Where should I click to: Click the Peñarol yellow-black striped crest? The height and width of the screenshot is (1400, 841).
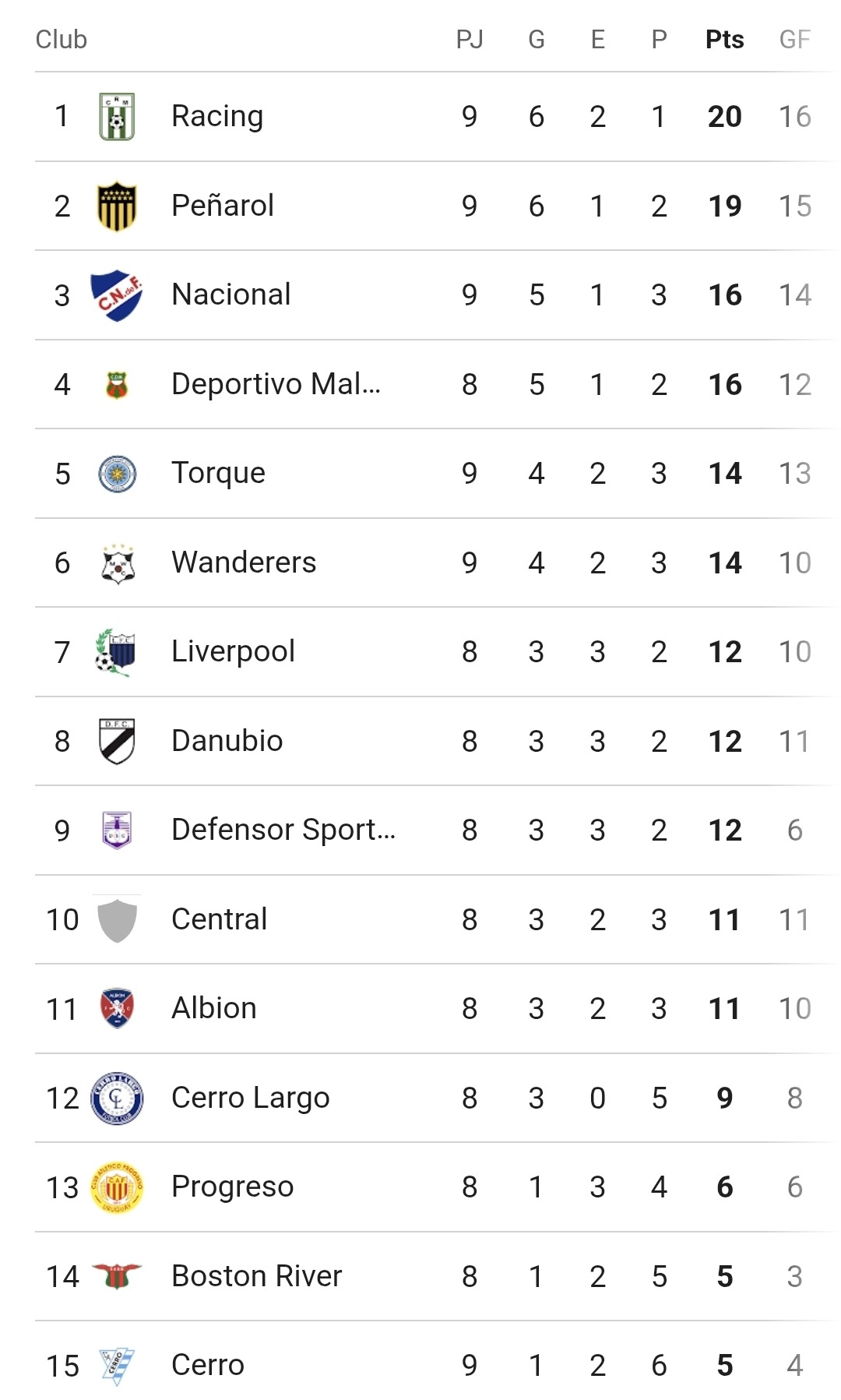[117, 206]
